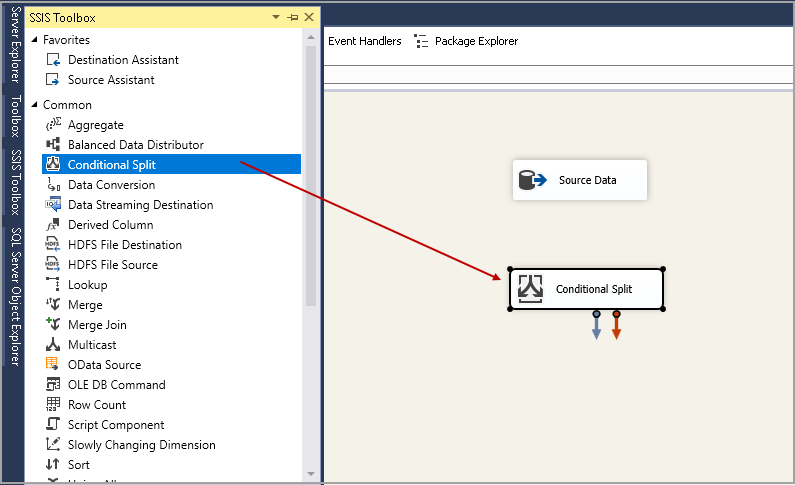
Task: Select the HDFS File Destination icon
Action: point(53,244)
